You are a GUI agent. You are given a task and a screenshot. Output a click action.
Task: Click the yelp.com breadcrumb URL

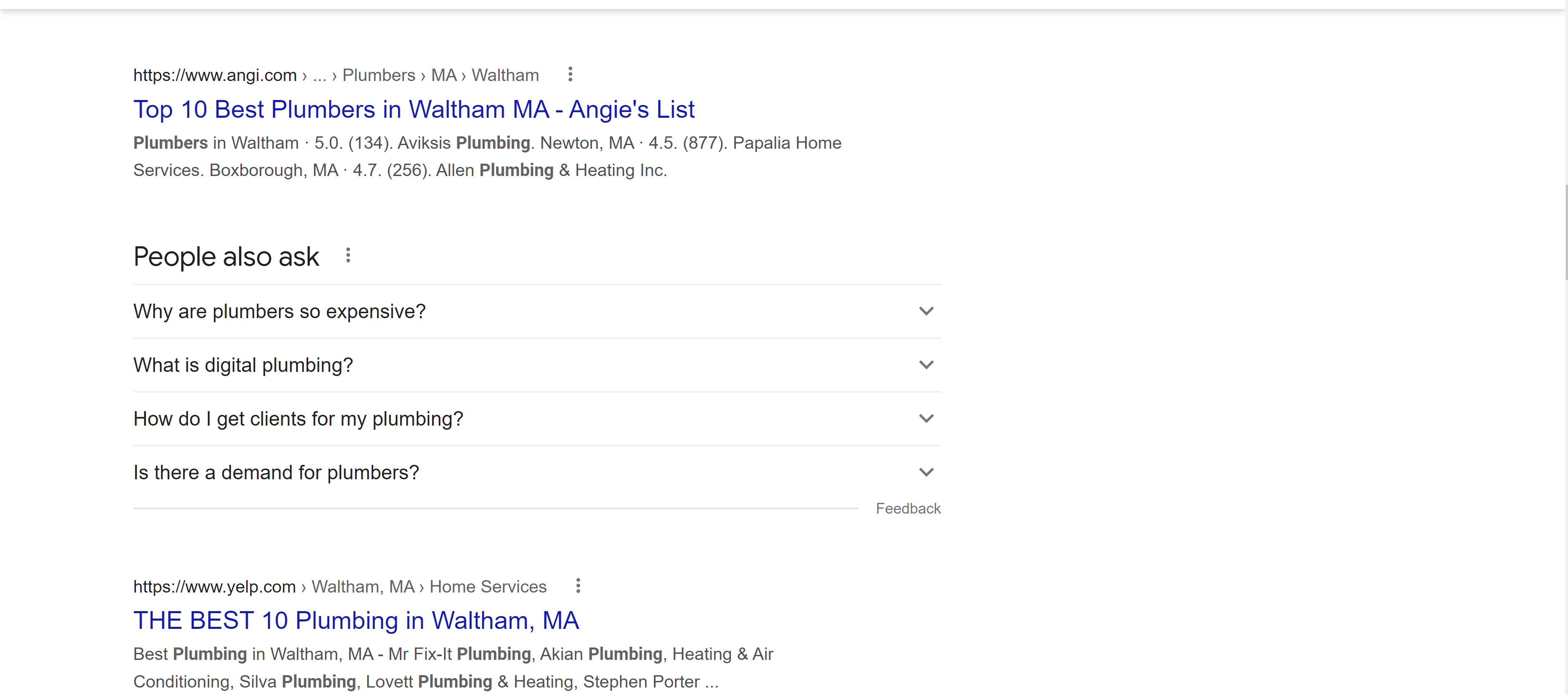tap(340, 587)
